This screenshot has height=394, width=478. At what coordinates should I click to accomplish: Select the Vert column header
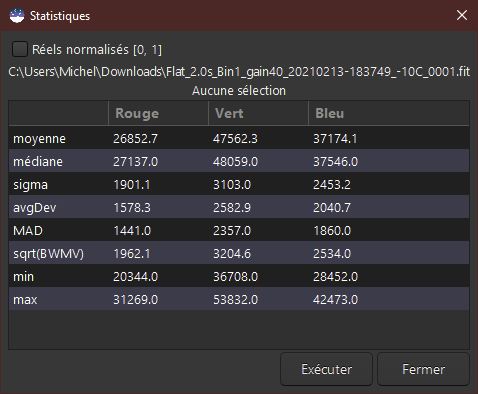tap(258, 113)
